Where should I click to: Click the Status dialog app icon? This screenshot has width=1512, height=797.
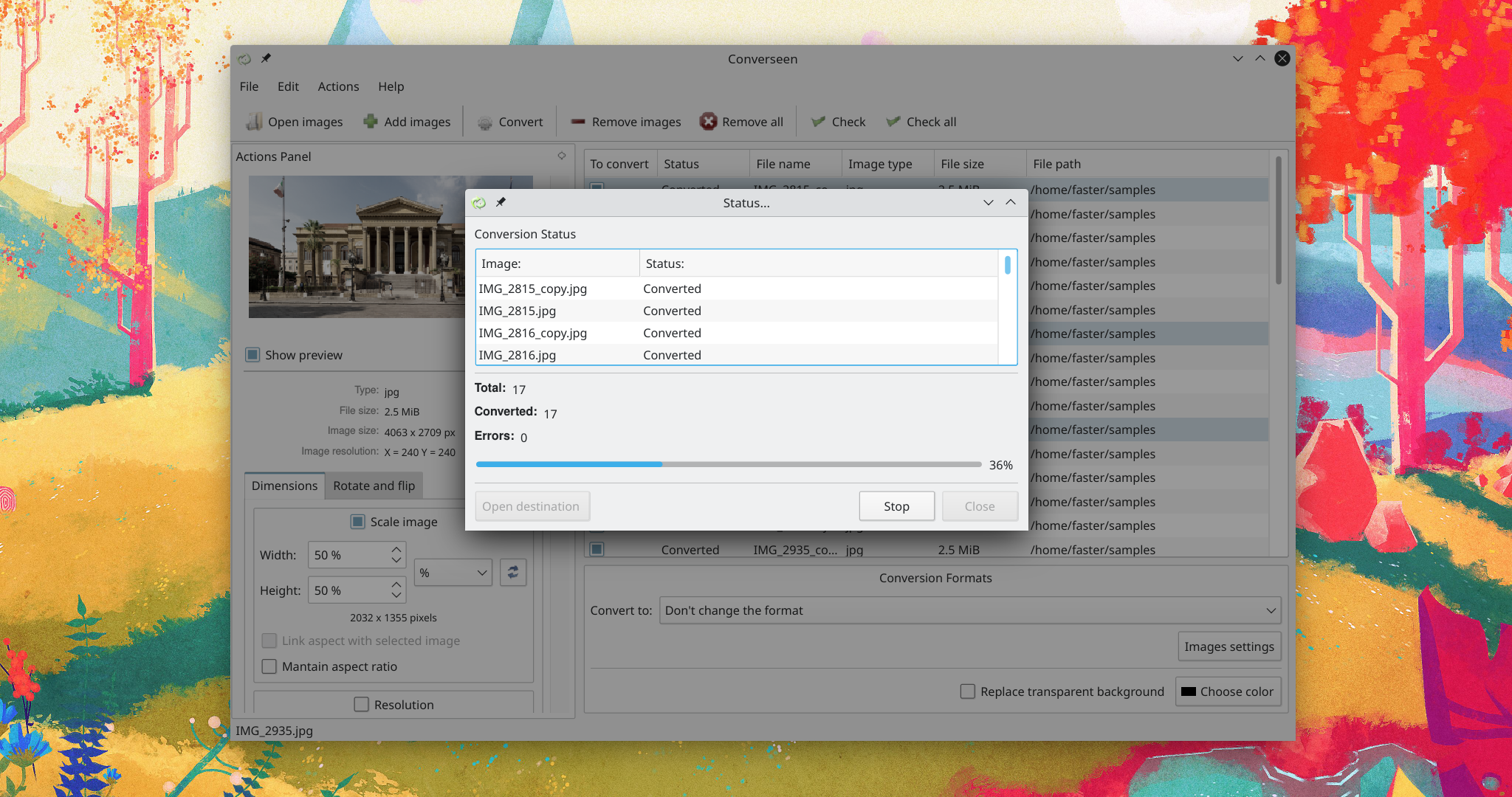(x=478, y=203)
